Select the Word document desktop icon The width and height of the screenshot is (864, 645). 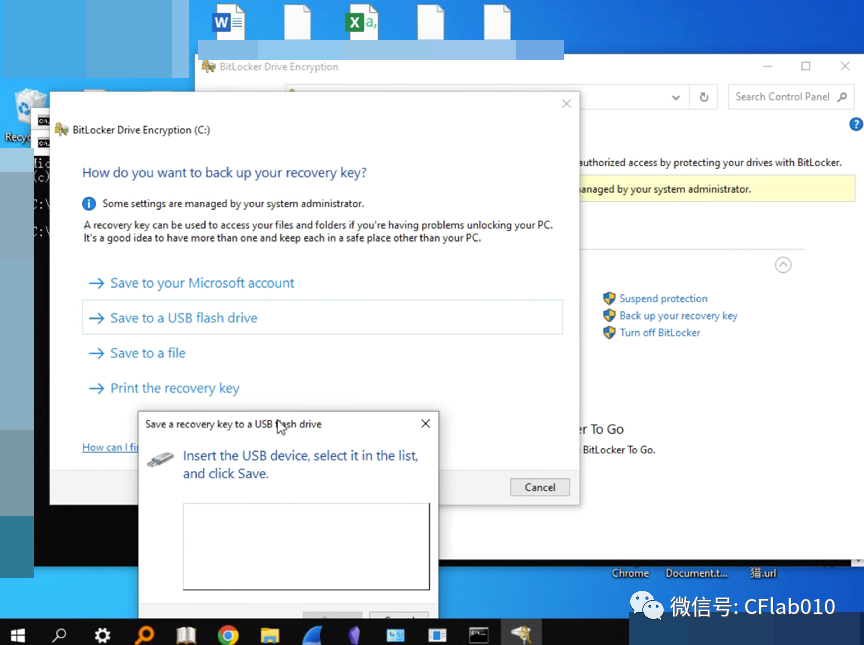click(x=229, y=22)
